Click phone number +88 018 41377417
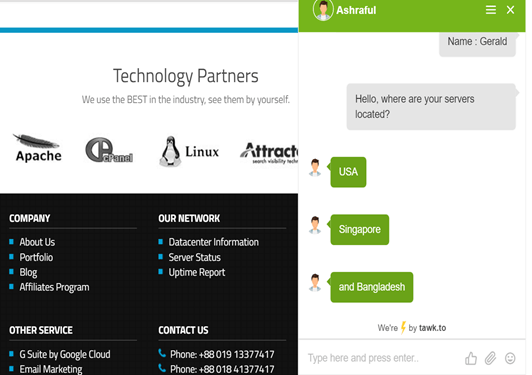Screen dimensions: 532x375 236,369
